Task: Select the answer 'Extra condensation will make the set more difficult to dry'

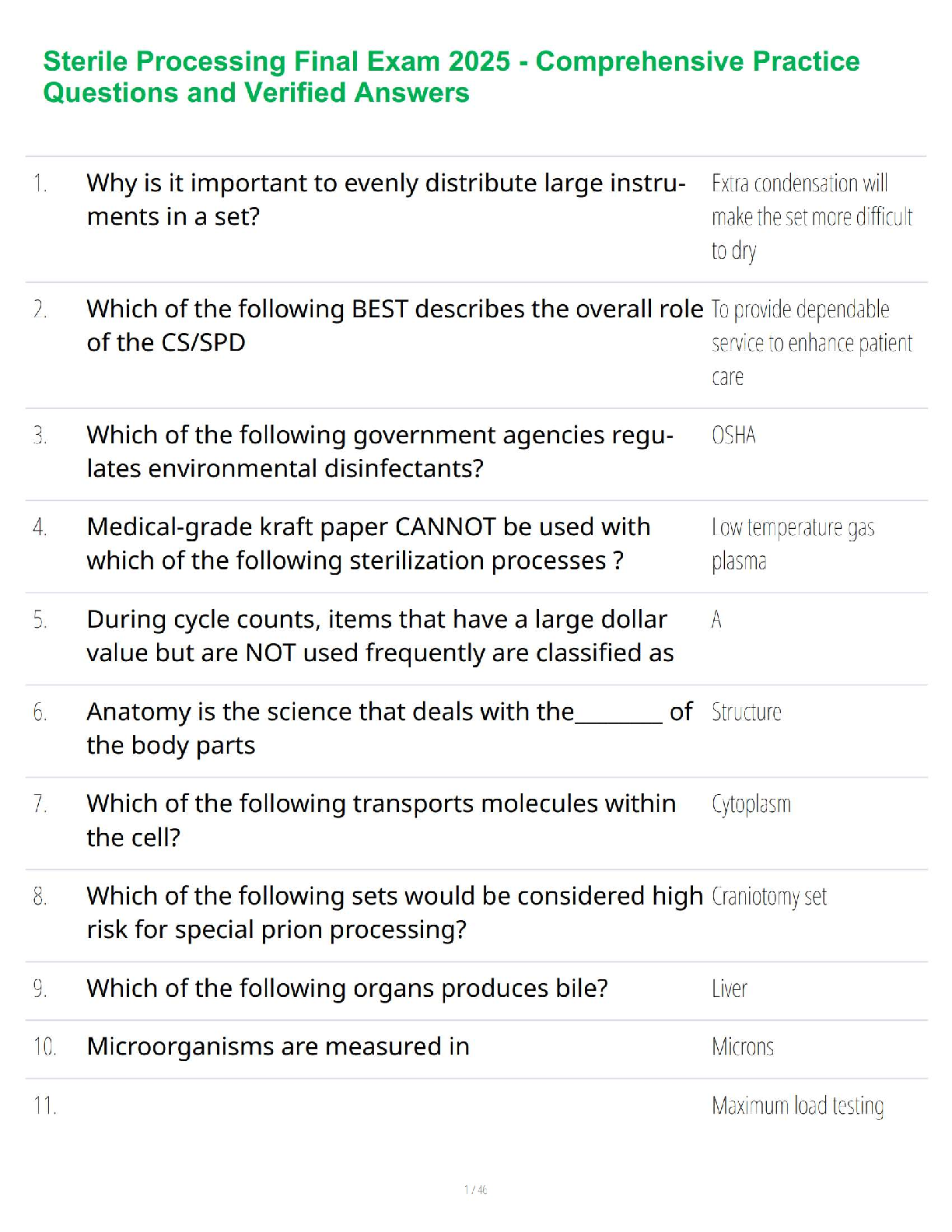Action: [x=811, y=216]
